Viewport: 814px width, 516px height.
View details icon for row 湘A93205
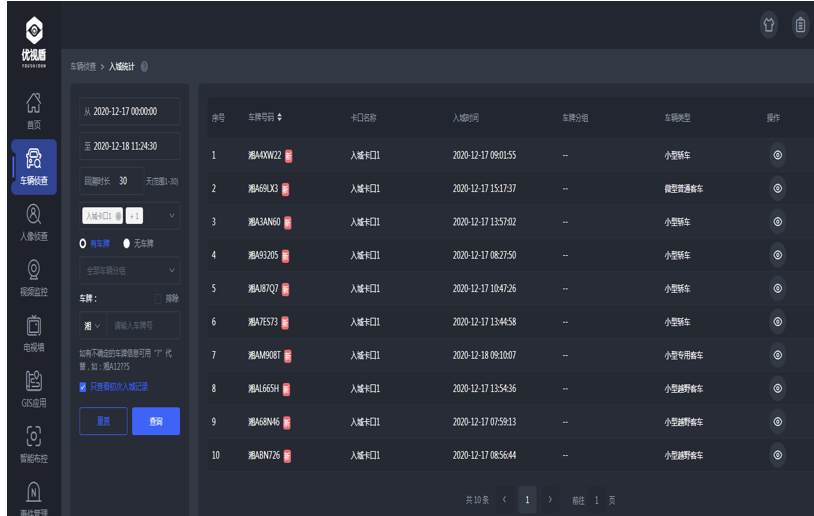[x=777, y=255]
